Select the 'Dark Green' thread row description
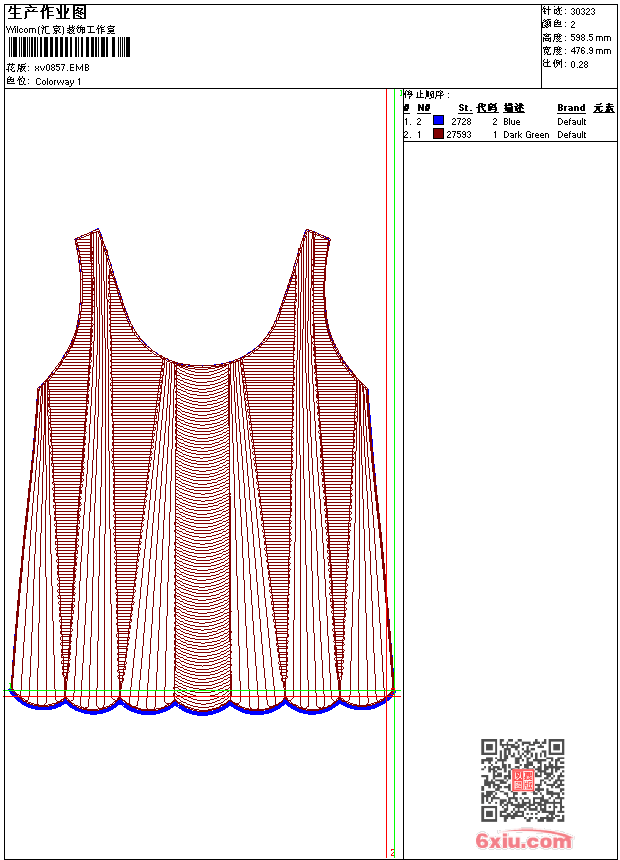620x860 pixels. (526, 135)
